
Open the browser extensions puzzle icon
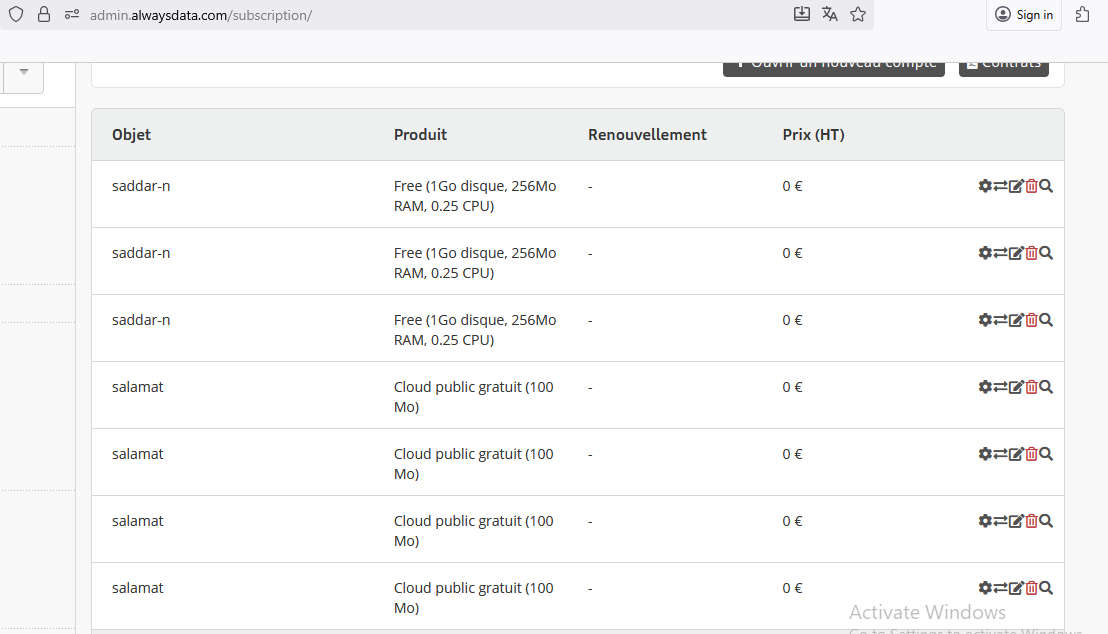(1082, 14)
